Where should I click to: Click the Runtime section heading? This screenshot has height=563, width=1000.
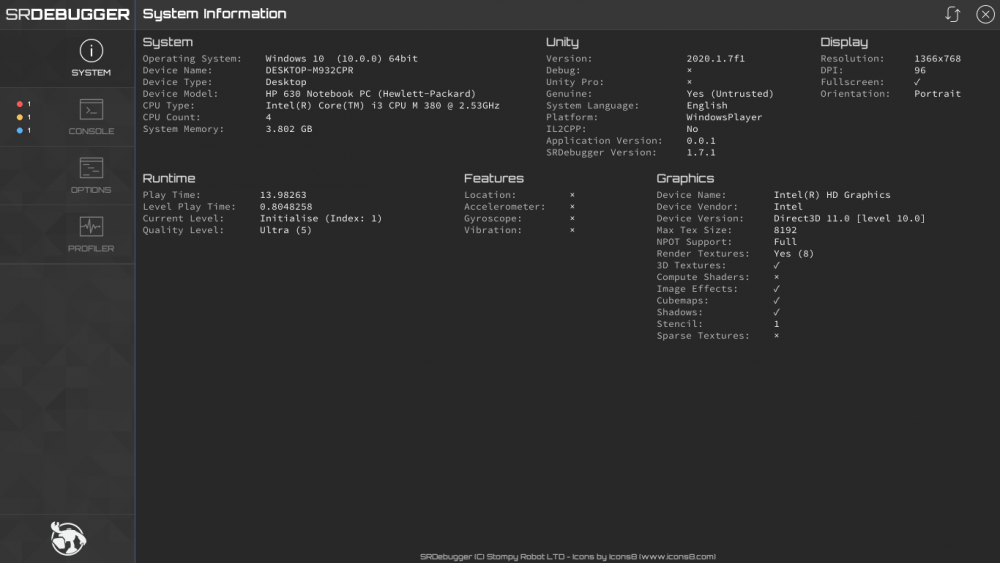169,179
